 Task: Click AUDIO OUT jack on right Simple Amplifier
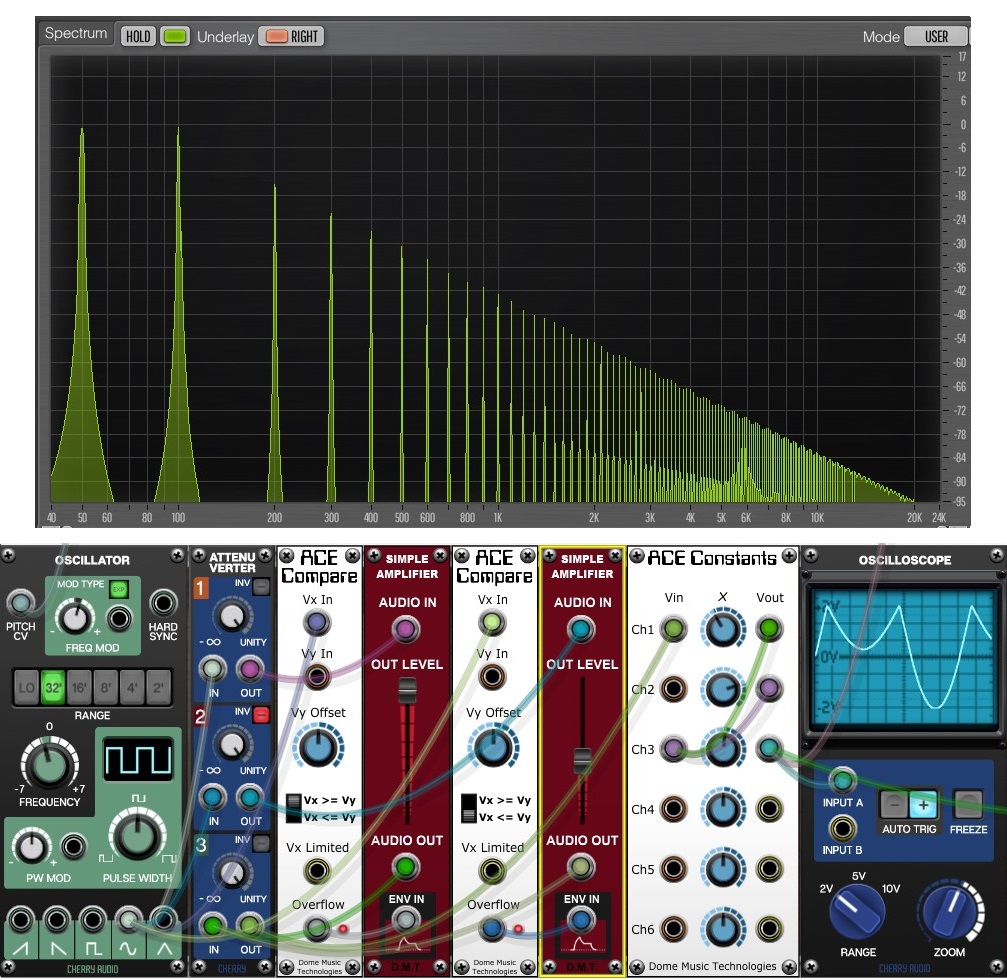tap(581, 867)
